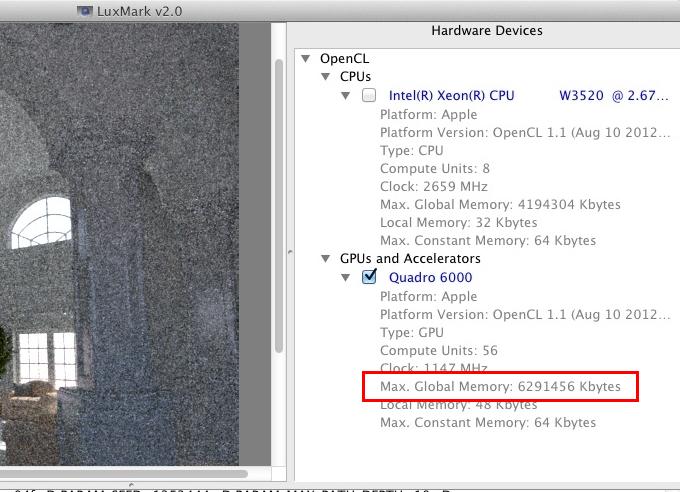The height and width of the screenshot is (492, 680).
Task: Select 'Type: CPU' row
Action: click(412, 151)
